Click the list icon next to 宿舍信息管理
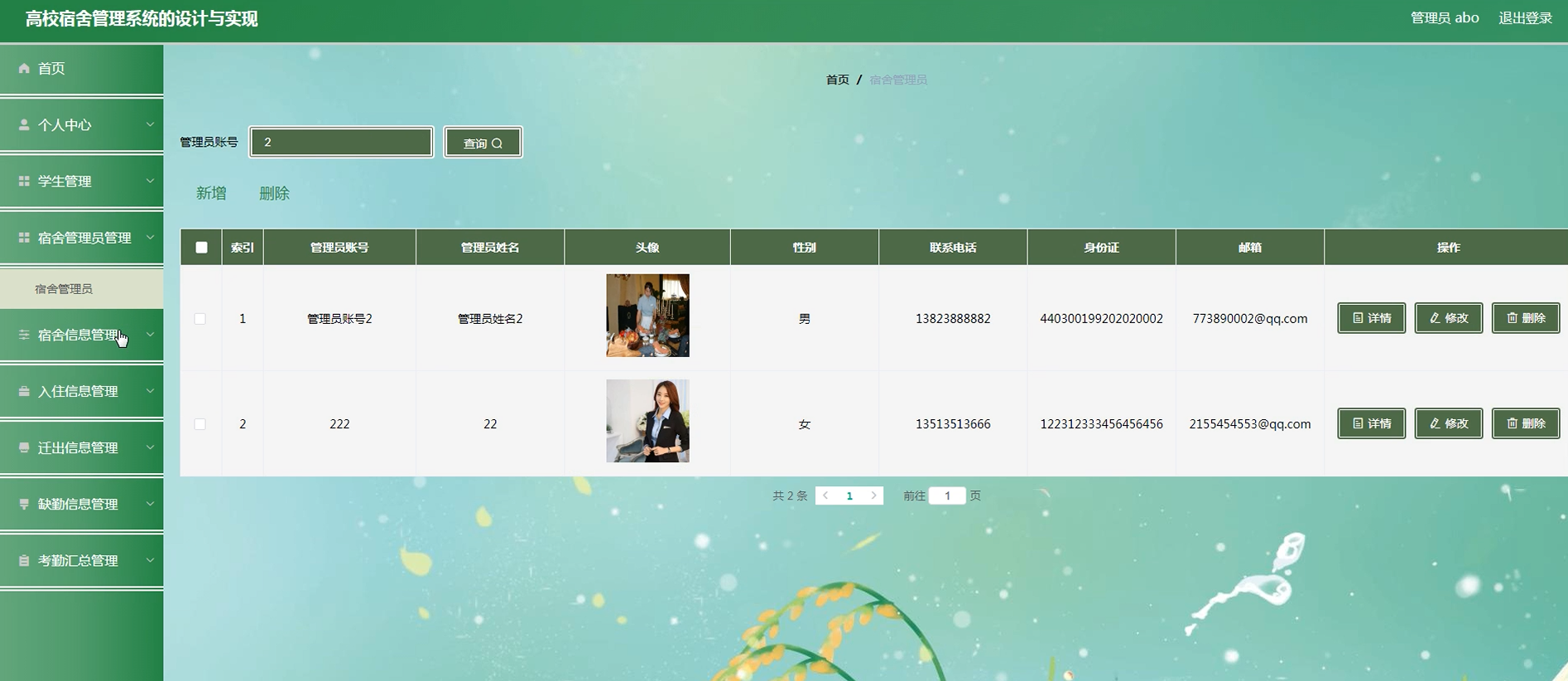Viewport: 1568px width, 681px height. click(x=24, y=335)
